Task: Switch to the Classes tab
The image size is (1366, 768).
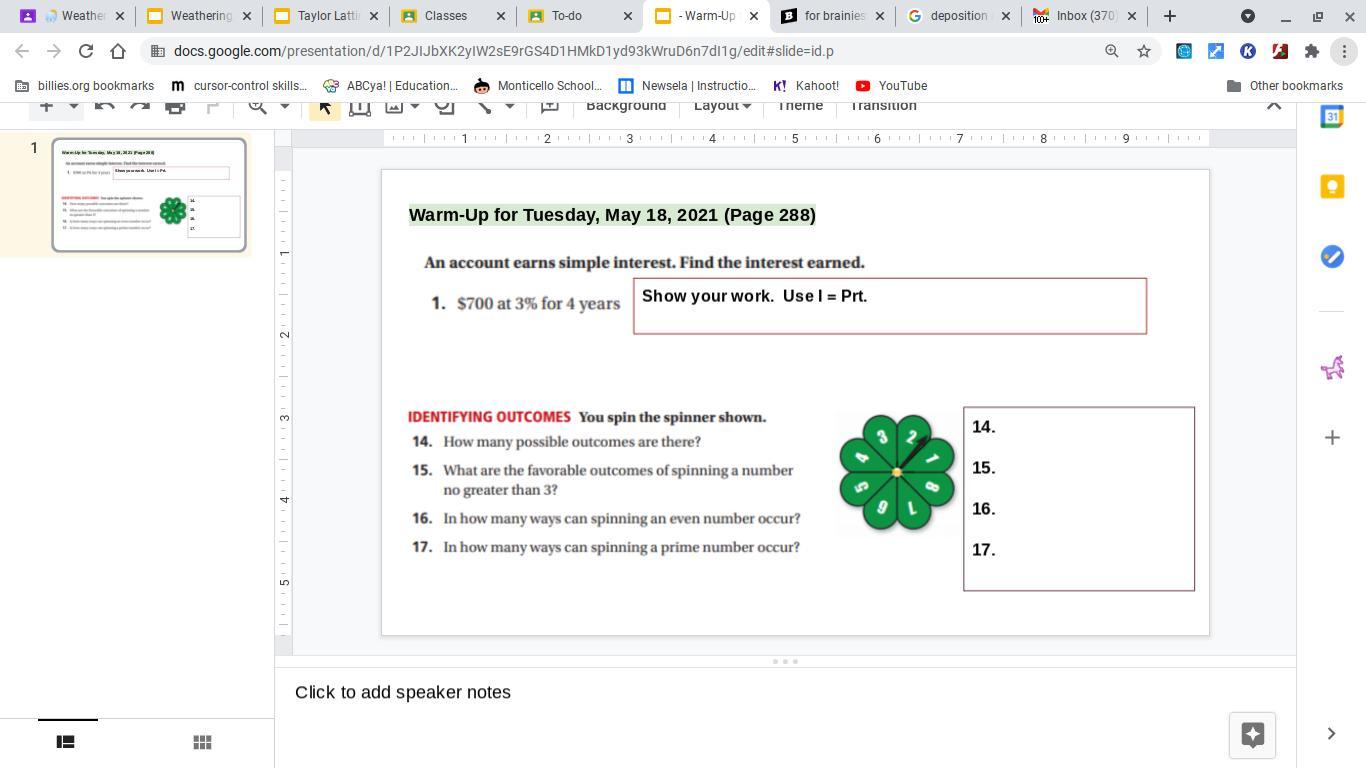Action: 453,16
